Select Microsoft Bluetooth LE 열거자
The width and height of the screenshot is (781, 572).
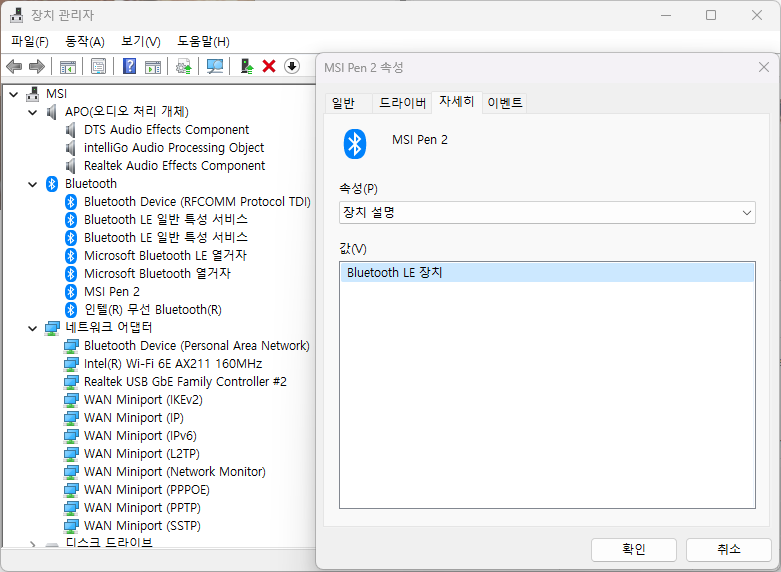pyautogui.click(x=165, y=256)
